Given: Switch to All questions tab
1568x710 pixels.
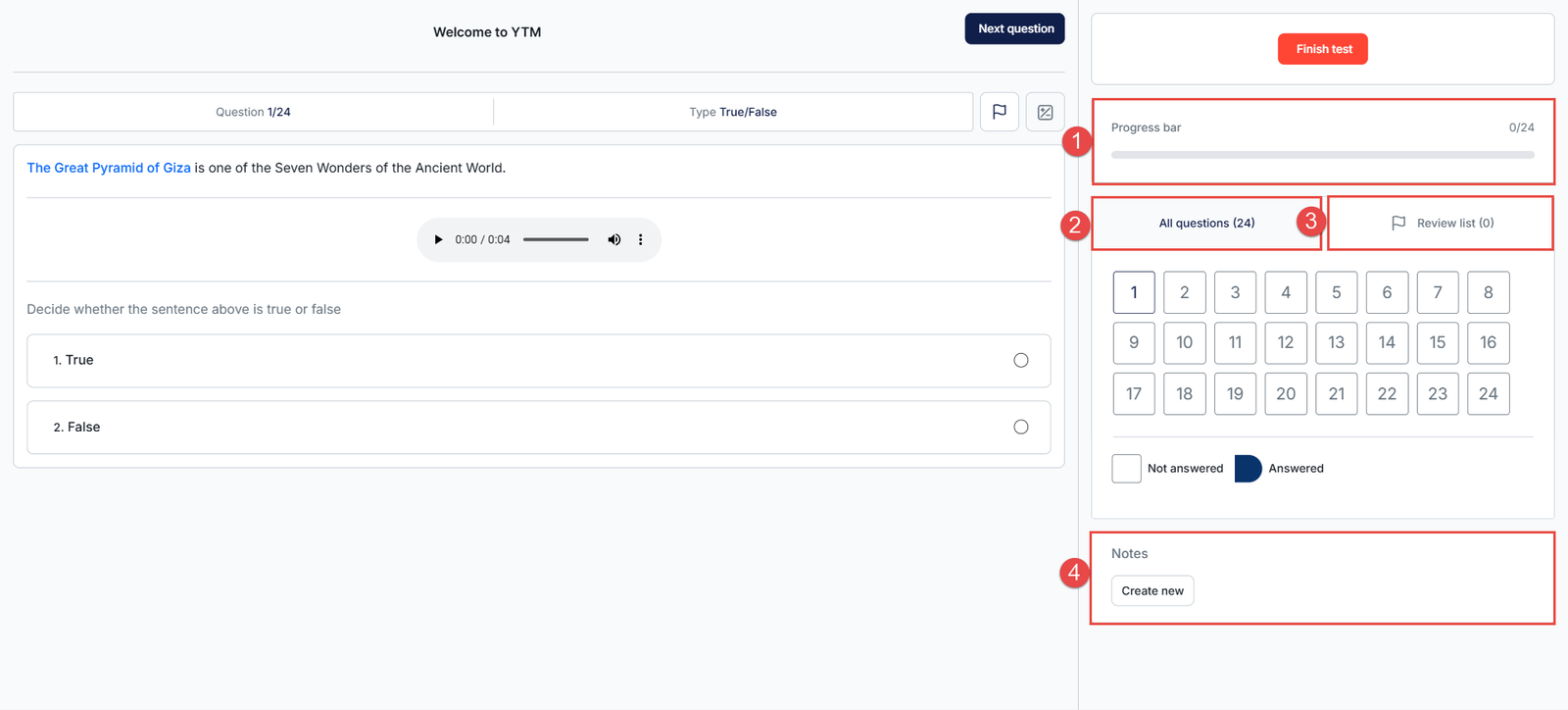Looking at the screenshot, I should (1206, 223).
